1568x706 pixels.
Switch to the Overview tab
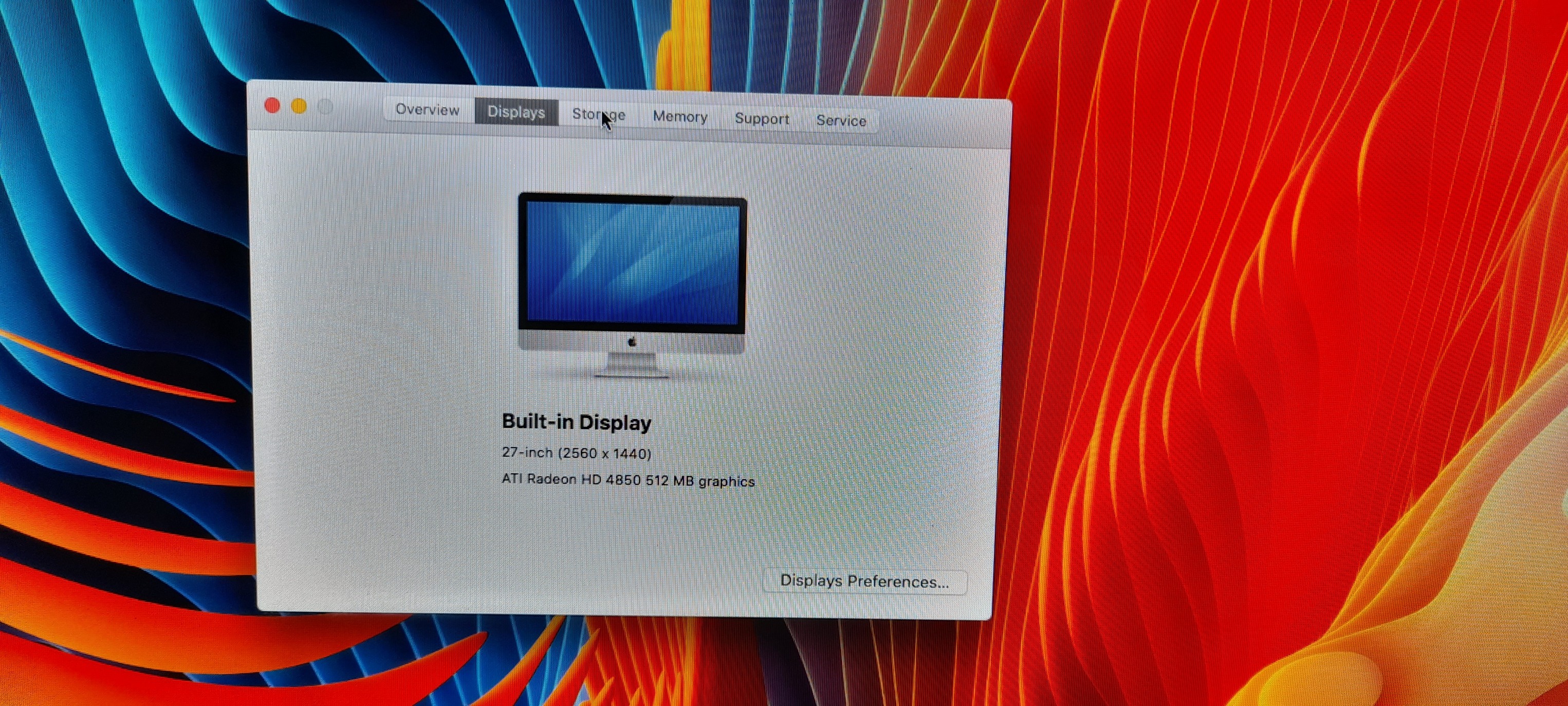(428, 110)
